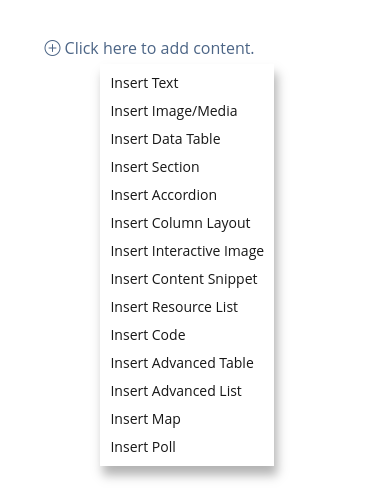Image resolution: width=371 pixels, height=492 pixels.
Task: Click the circled plus icon
Action: tap(52, 48)
